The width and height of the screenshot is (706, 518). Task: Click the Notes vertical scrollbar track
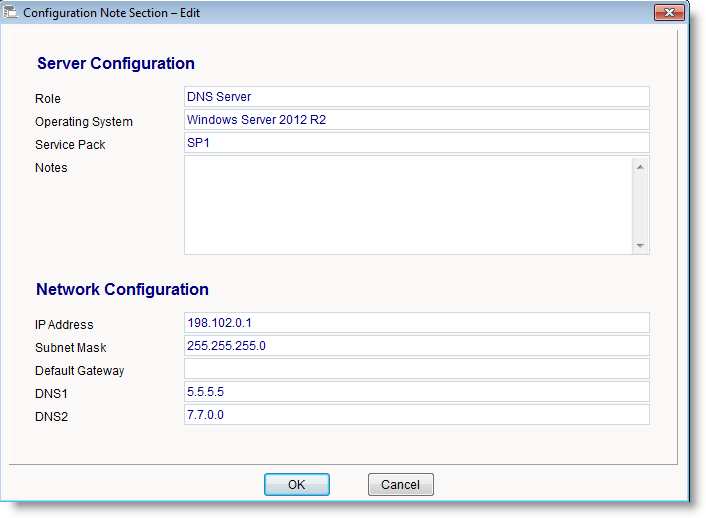(x=640, y=205)
